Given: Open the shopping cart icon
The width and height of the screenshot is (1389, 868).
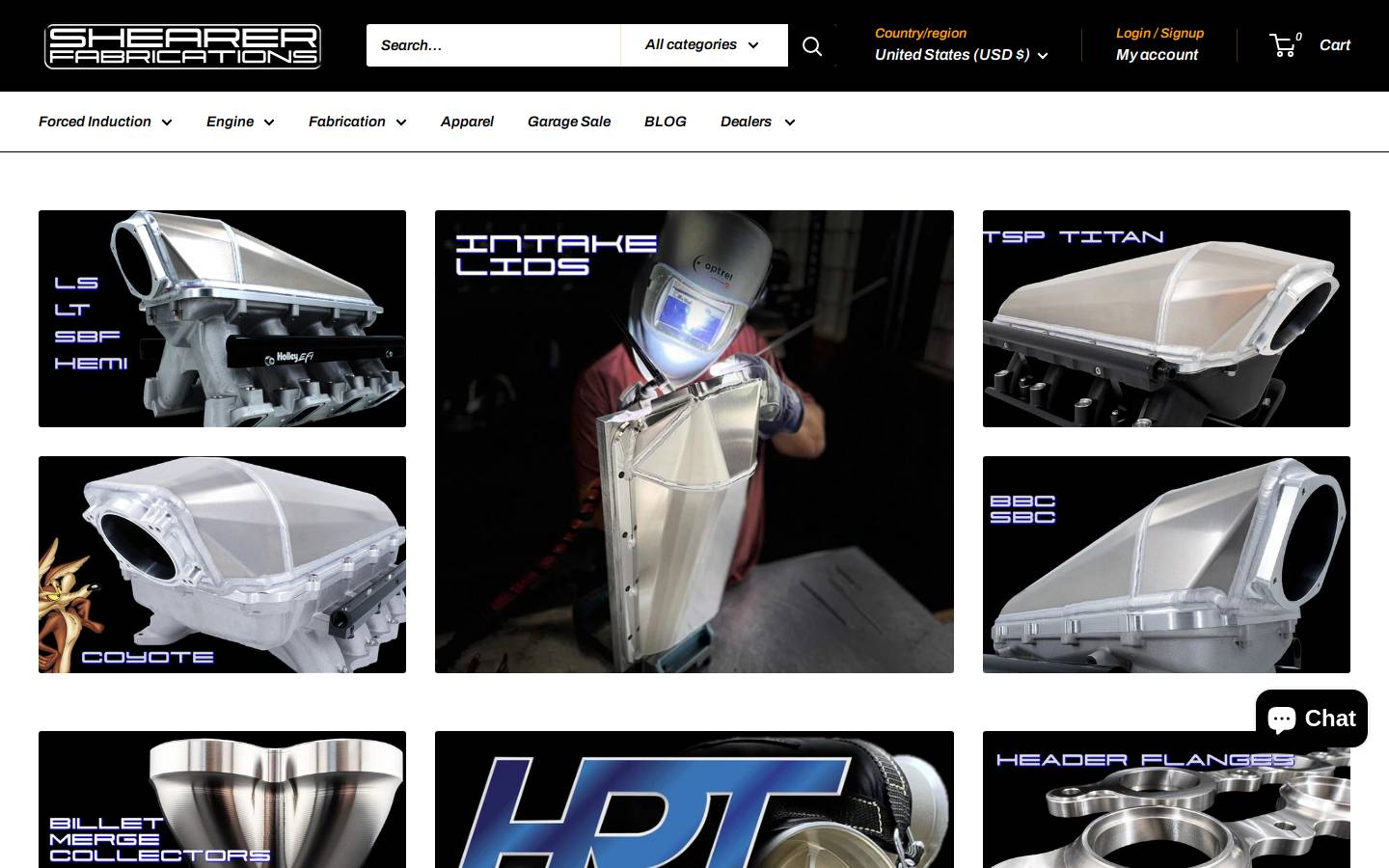Looking at the screenshot, I should pyautogui.click(x=1283, y=45).
